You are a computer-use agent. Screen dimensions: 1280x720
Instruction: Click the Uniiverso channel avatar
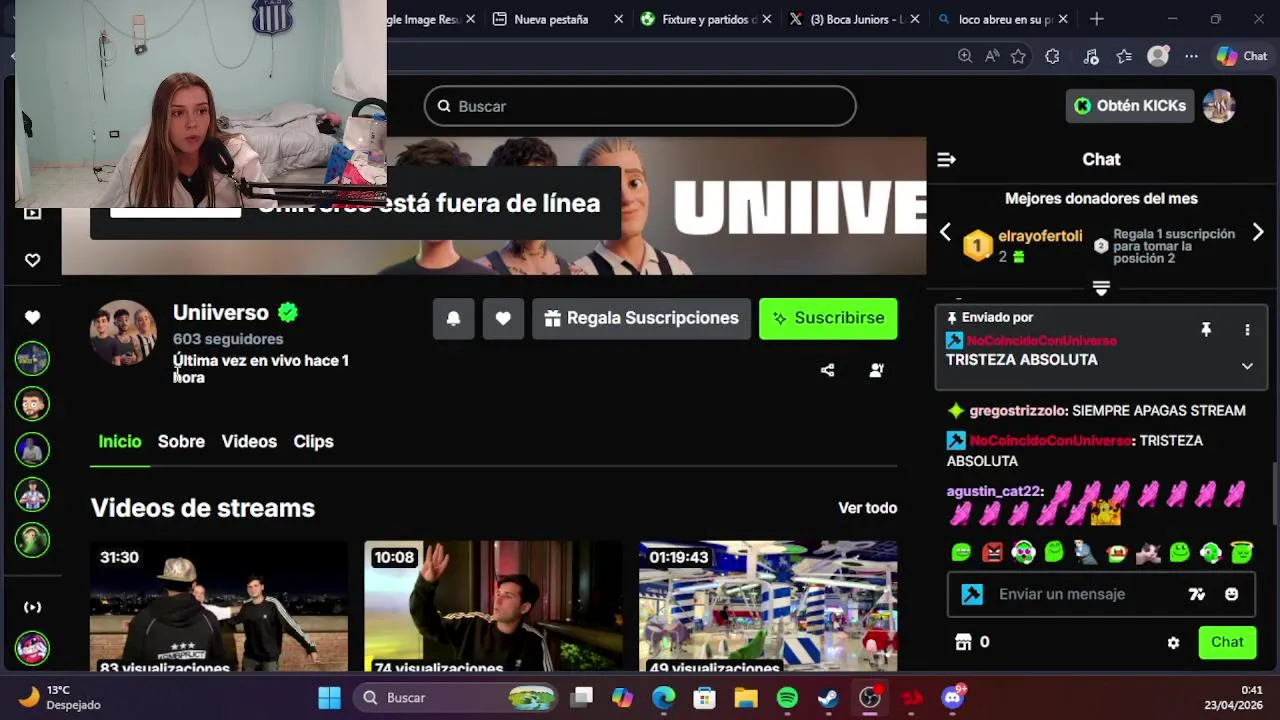pos(123,333)
